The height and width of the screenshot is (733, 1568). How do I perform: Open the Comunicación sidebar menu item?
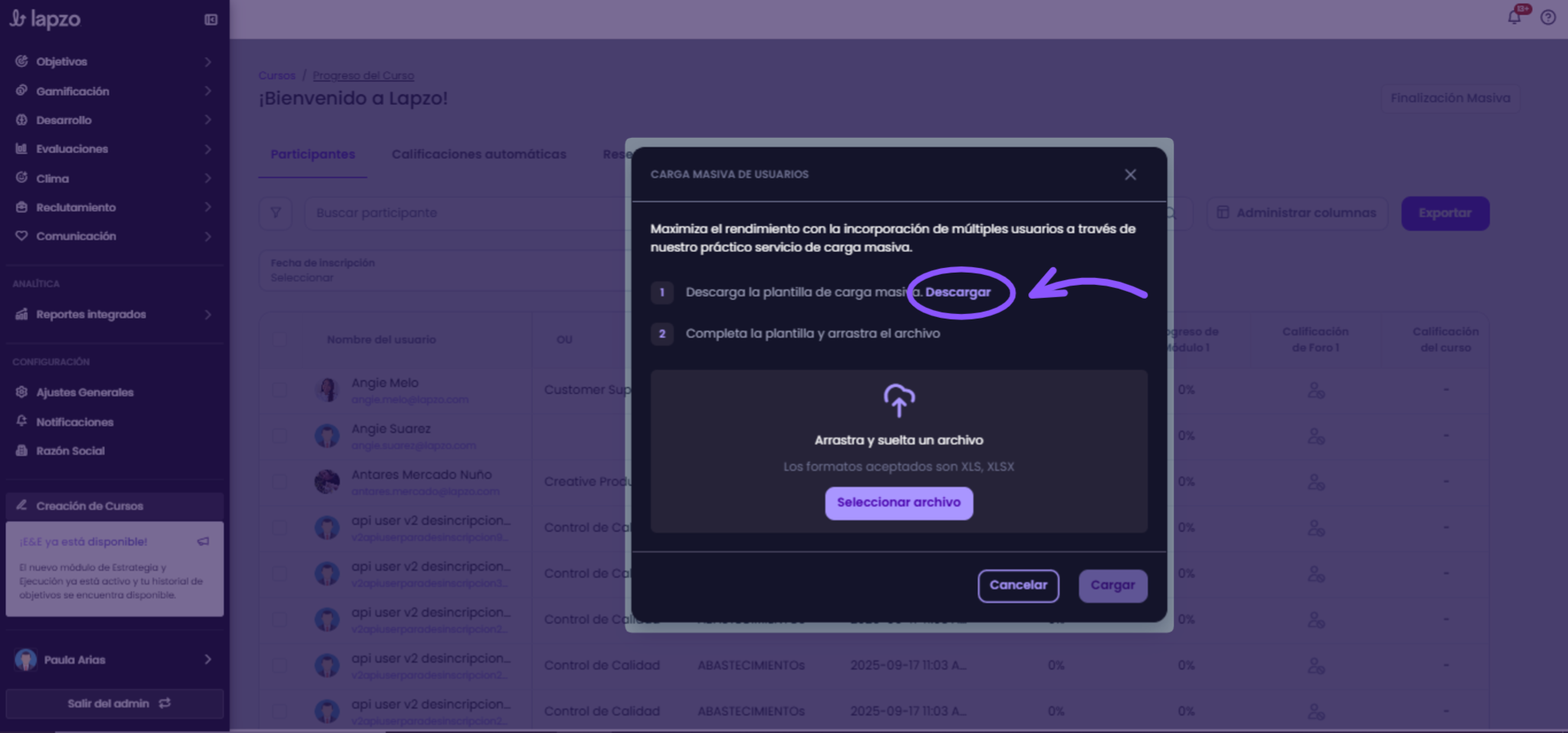pyautogui.click(x=115, y=236)
